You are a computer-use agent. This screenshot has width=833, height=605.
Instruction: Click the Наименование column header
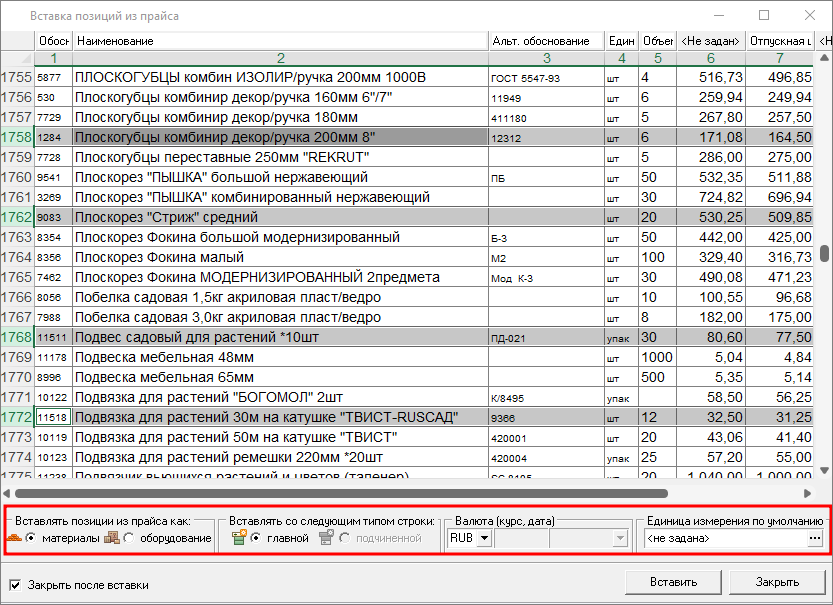[280, 41]
